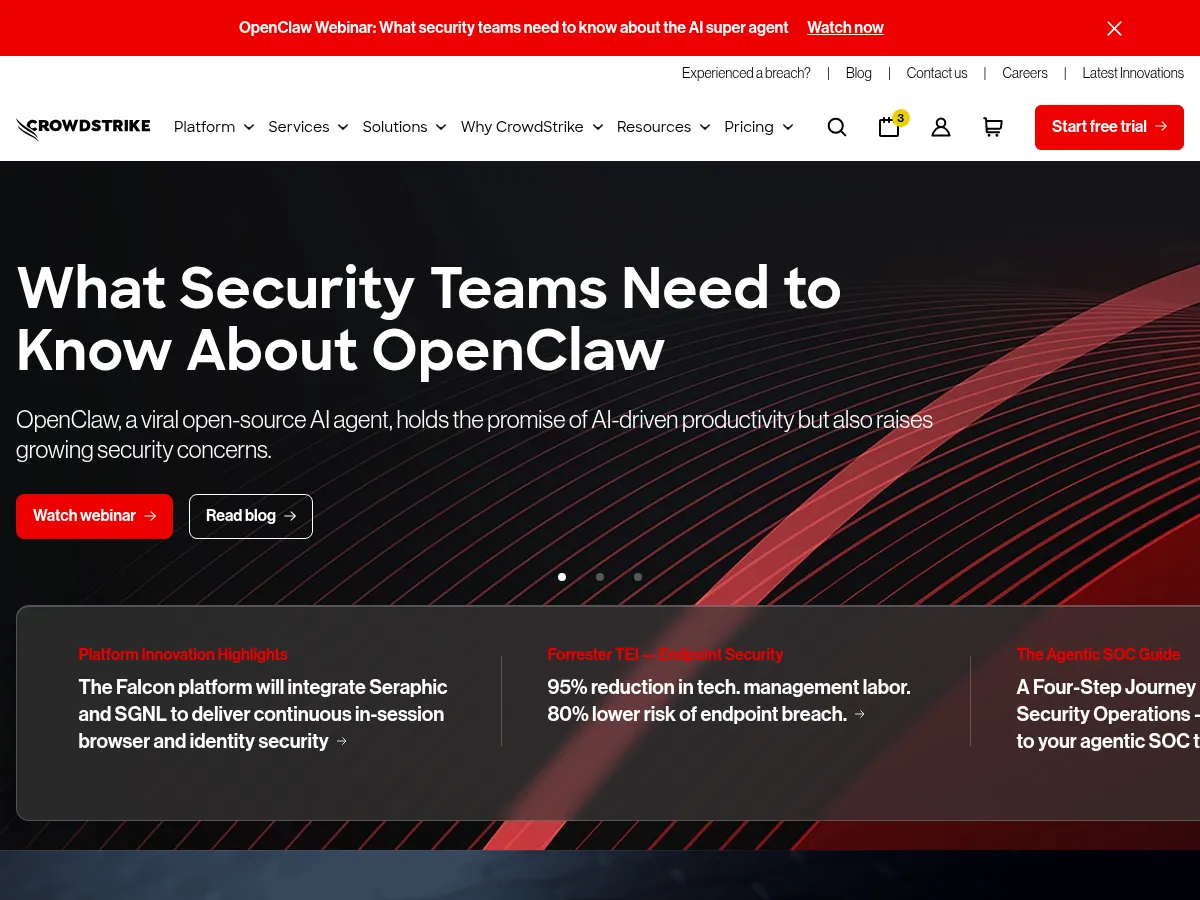The height and width of the screenshot is (900, 1200).
Task: Open the Careers link
Action: coord(1025,73)
